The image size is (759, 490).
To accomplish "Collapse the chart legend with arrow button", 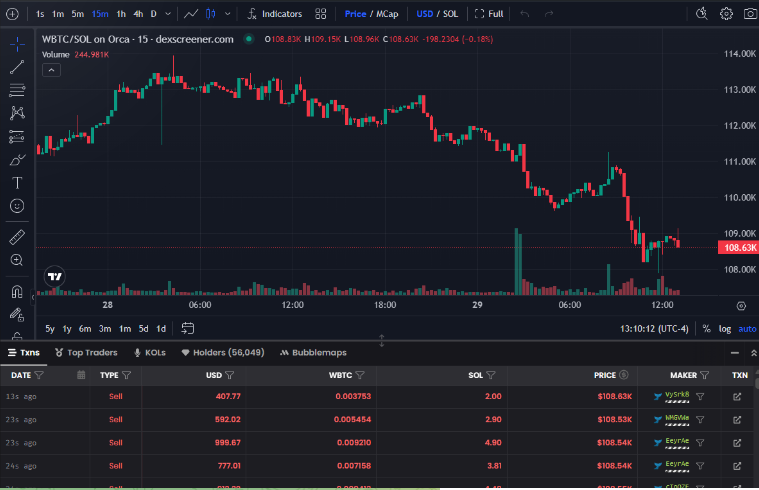I will point(51,71).
